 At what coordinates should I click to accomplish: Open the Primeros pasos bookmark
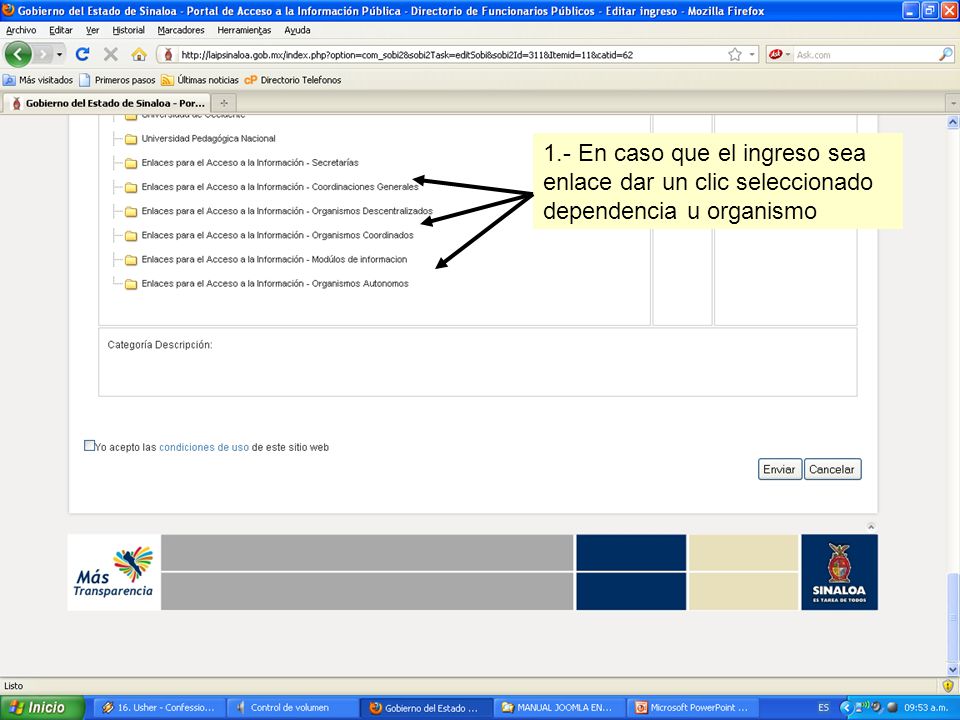pos(117,80)
